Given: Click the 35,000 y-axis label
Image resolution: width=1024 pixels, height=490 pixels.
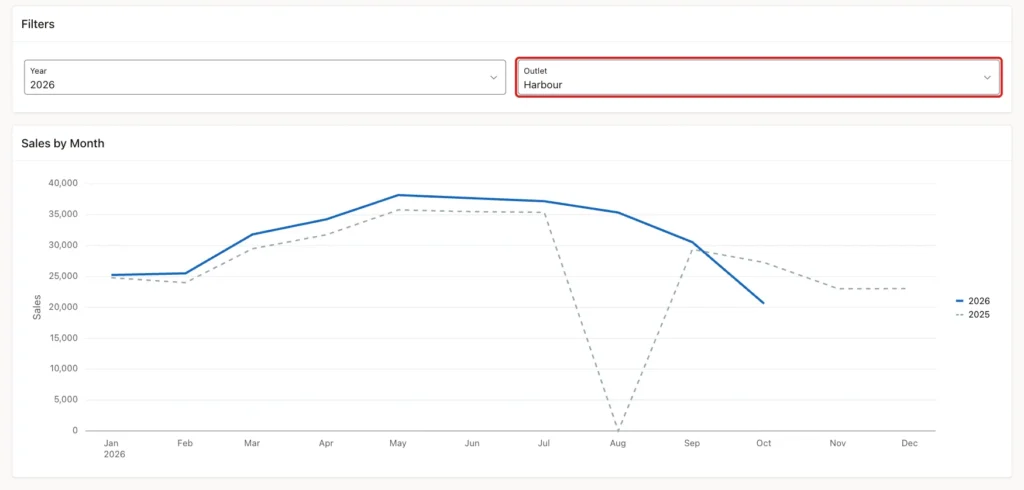Looking at the screenshot, I should pos(63,214).
